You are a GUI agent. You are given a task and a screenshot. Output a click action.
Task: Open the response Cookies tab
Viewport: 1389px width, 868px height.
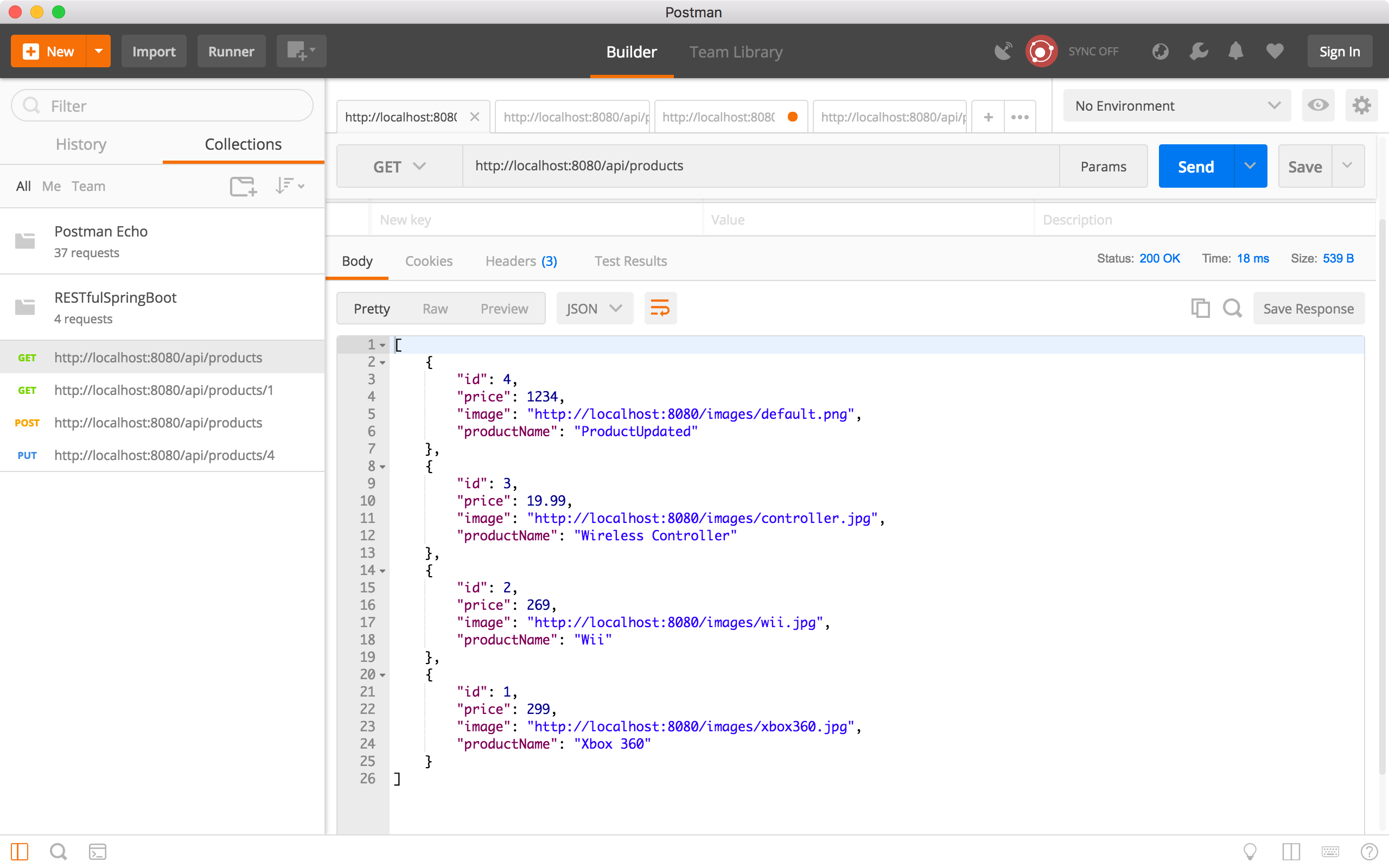pyautogui.click(x=429, y=261)
